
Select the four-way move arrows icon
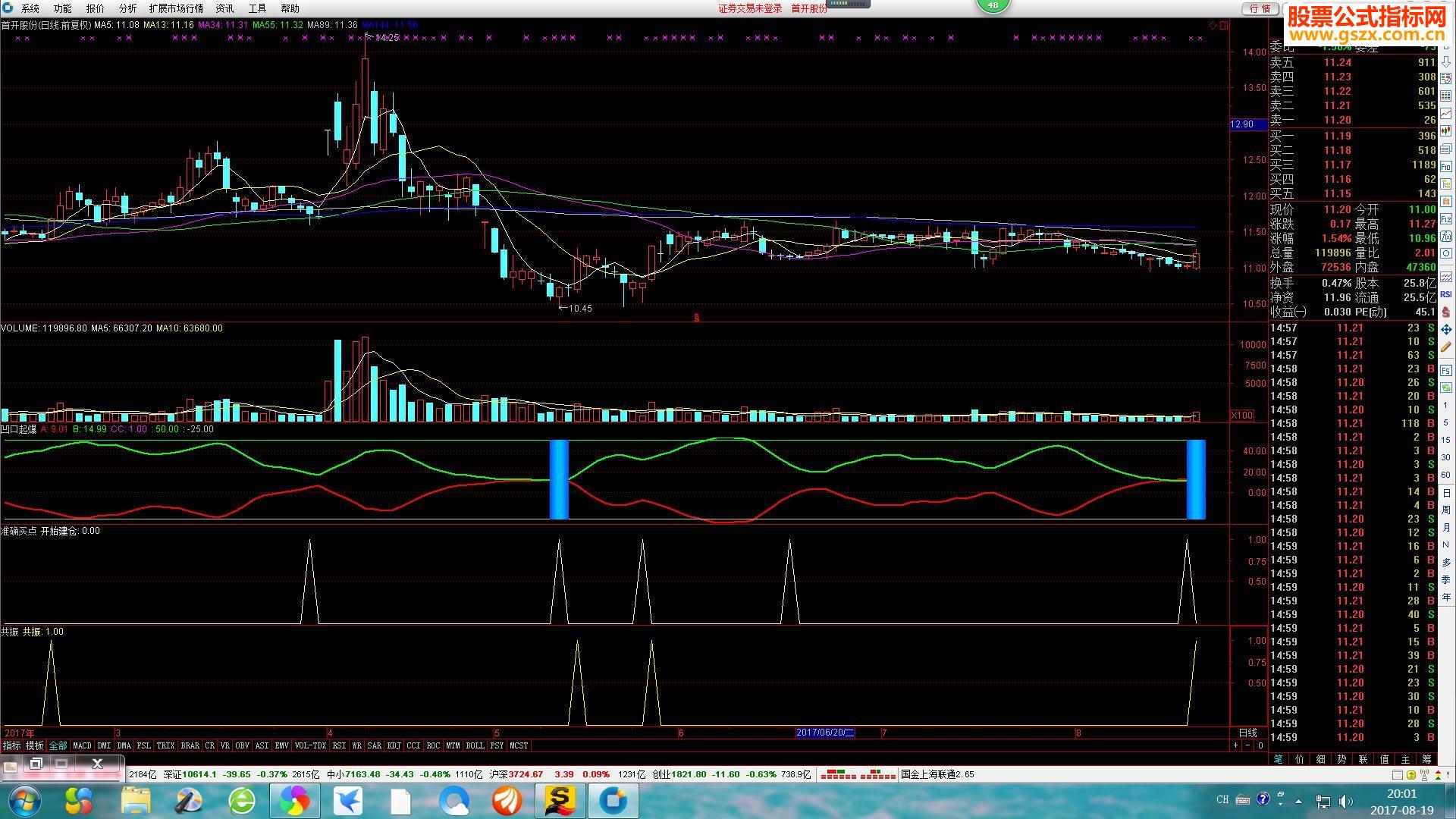(1446, 328)
